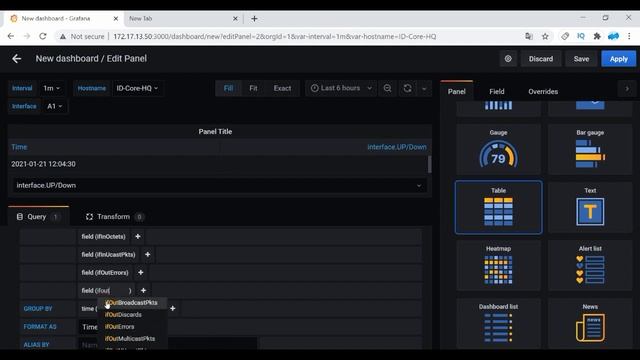
Task: Click plus next to field (ifout) input
Action: point(143,290)
